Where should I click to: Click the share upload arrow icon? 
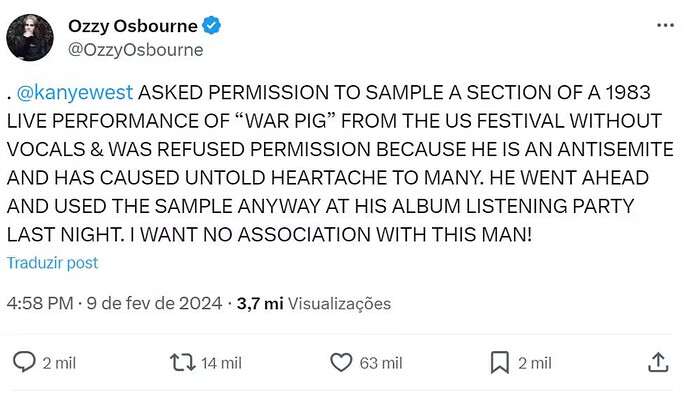point(658,362)
